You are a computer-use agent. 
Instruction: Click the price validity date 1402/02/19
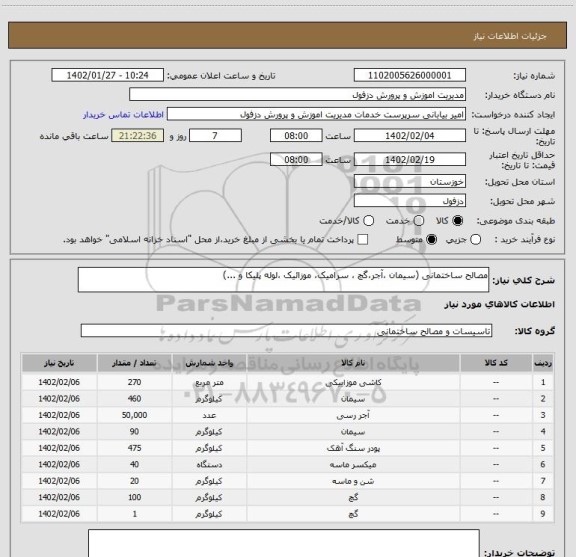pyautogui.click(x=410, y=160)
